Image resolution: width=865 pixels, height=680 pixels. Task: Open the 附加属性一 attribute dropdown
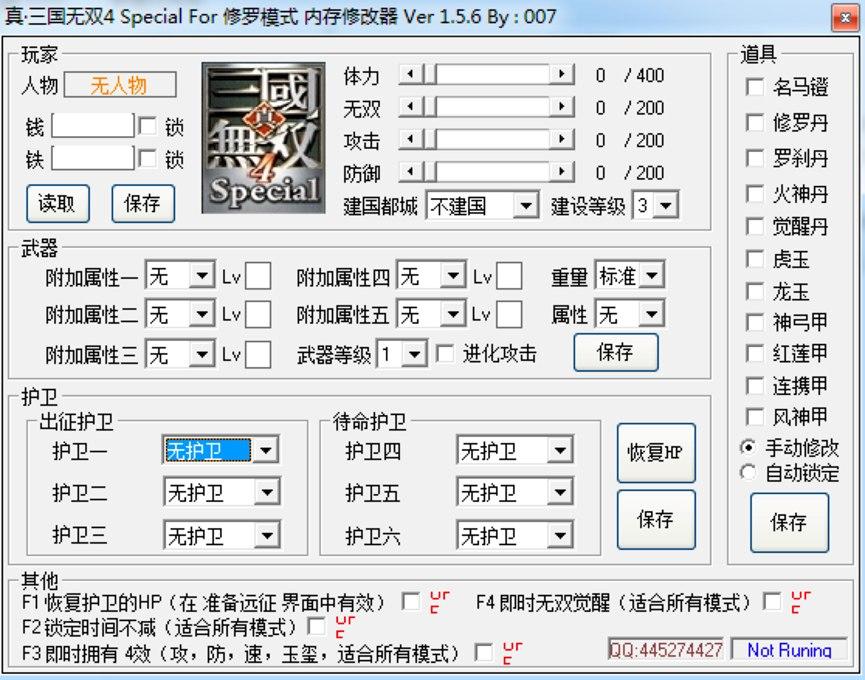tap(200, 274)
